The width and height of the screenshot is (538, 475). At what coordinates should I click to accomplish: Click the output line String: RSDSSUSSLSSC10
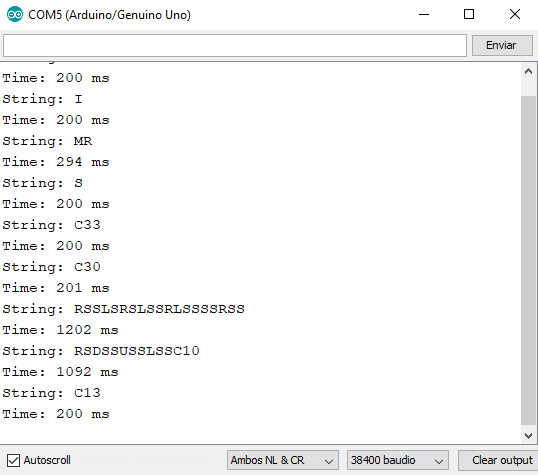(x=101, y=351)
